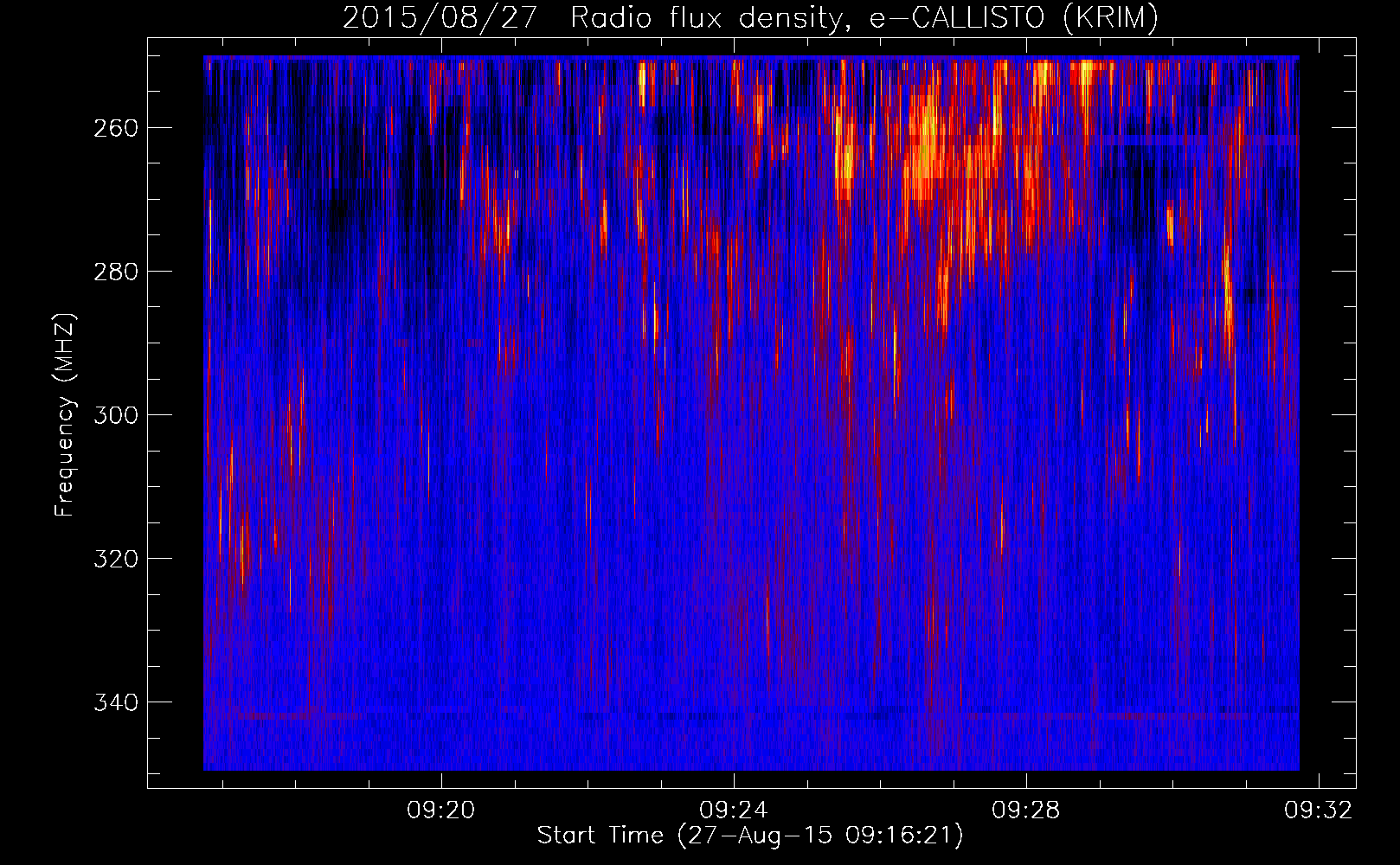Click the plot title '2015/08/27 Radio flux density, e-CALLISTO (KRIM)'
Image resolution: width=1400 pixels, height=865 pixels.
coord(750,17)
